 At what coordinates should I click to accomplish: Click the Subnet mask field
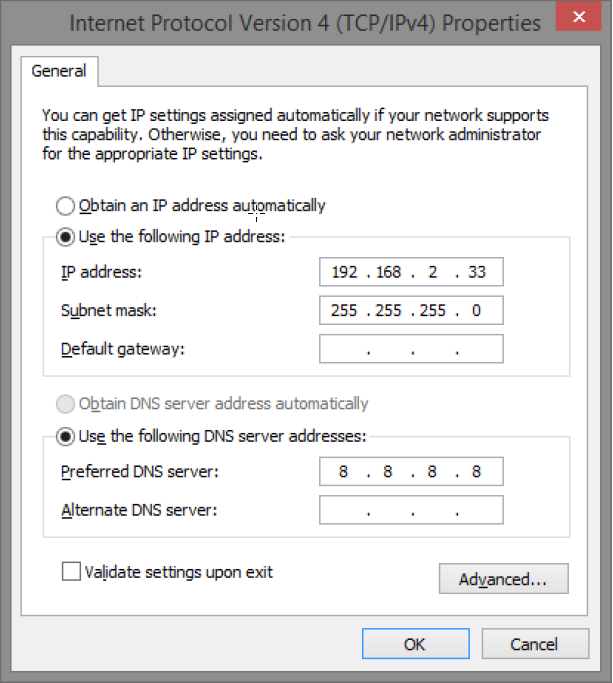coord(411,310)
